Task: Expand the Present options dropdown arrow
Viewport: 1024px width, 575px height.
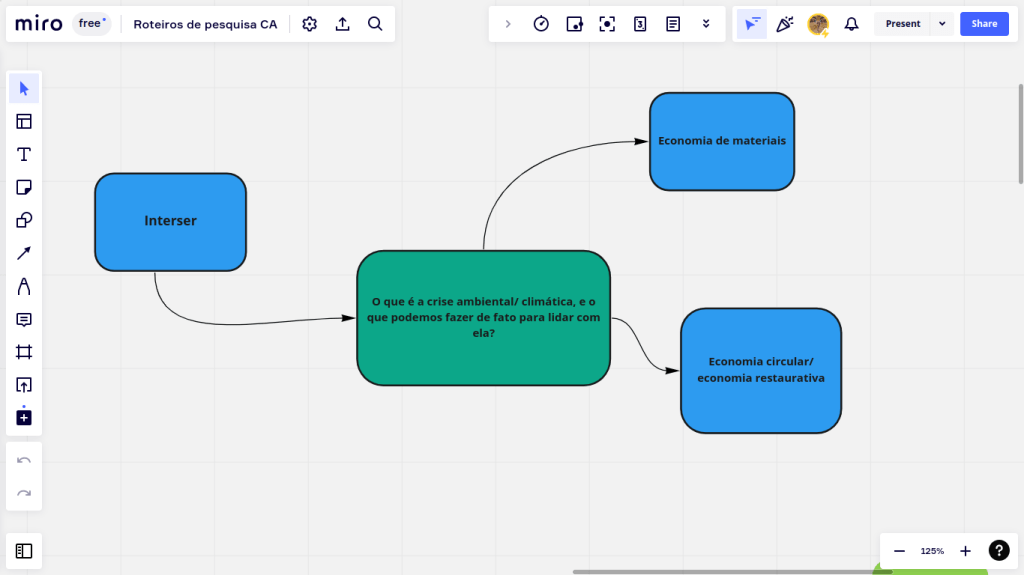Action: pos(942,24)
